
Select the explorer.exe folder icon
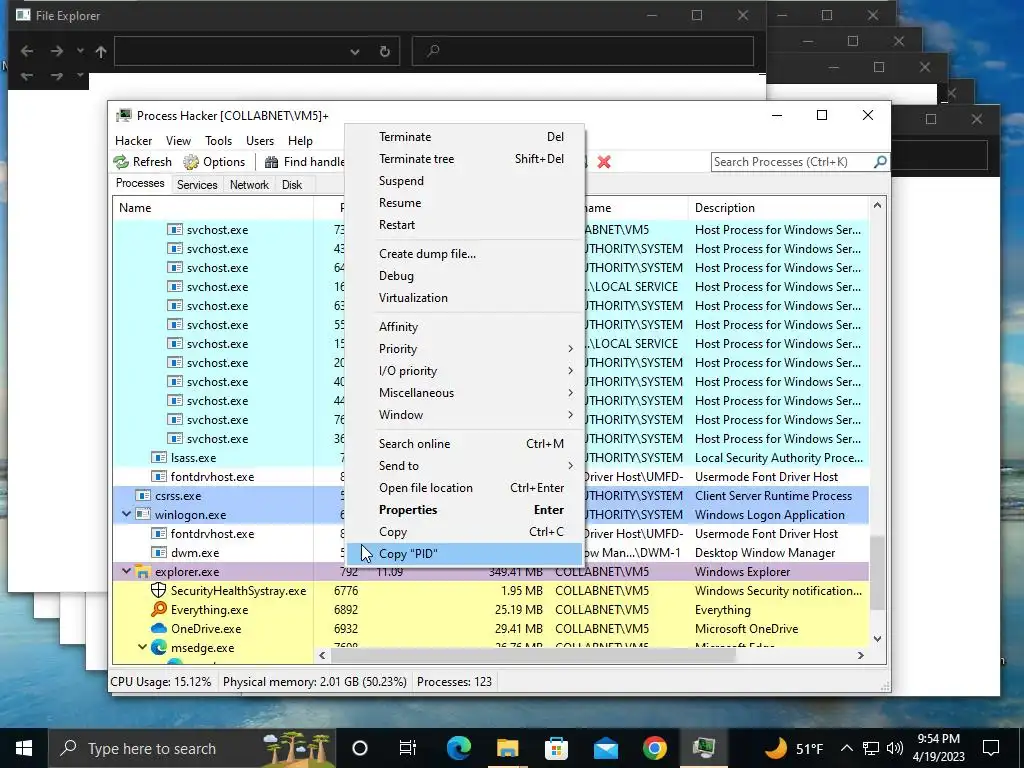coord(143,571)
